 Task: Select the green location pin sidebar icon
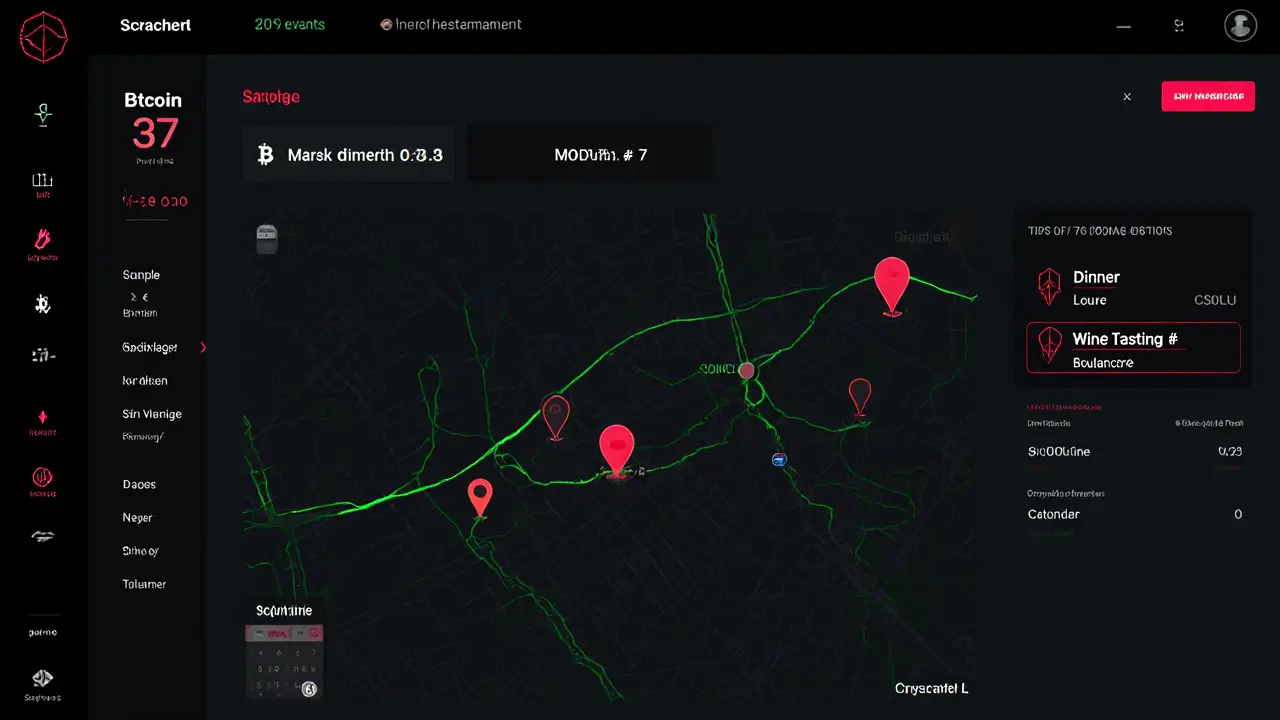point(42,113)
